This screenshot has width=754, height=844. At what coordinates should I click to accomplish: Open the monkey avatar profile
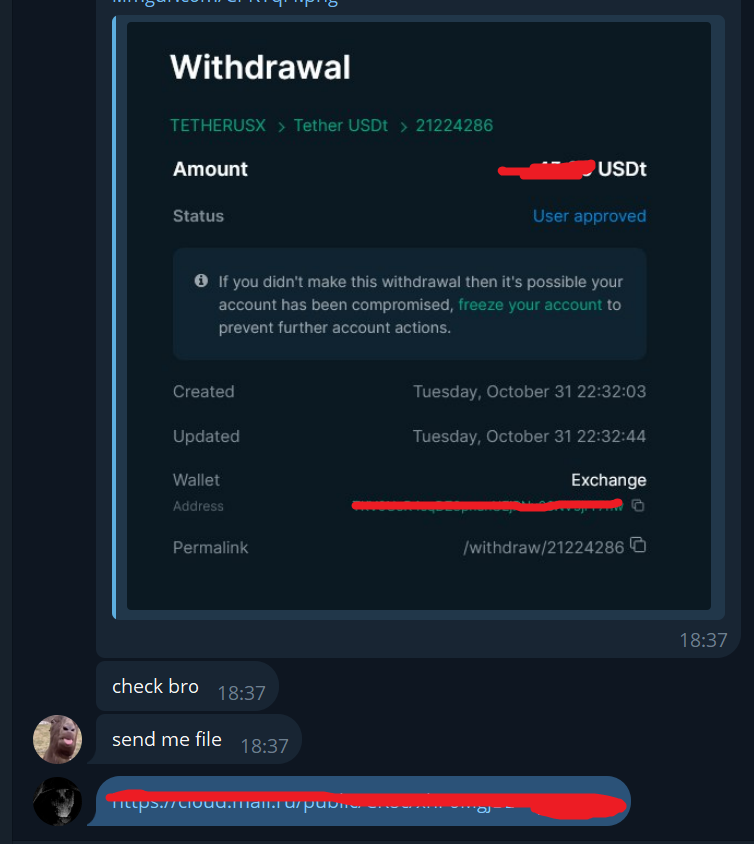58,739
